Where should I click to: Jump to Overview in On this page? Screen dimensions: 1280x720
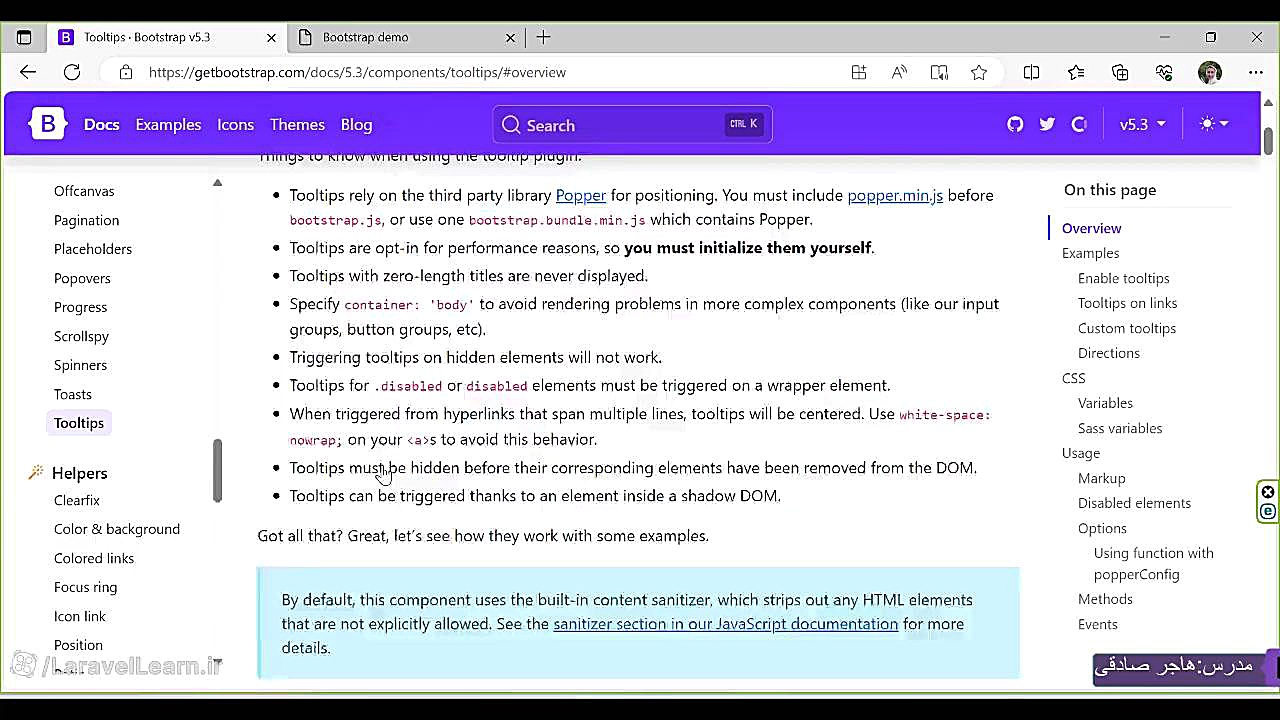point(1091,228)
